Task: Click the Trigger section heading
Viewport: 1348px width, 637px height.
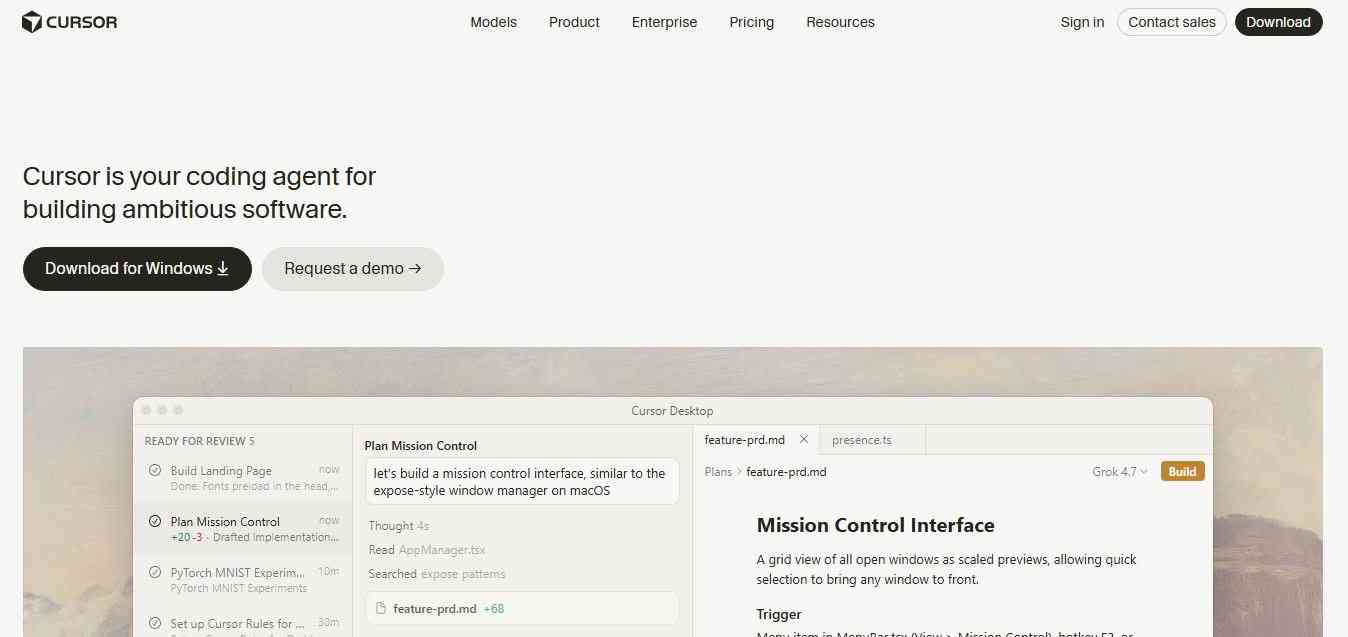Action: [779, 614]
